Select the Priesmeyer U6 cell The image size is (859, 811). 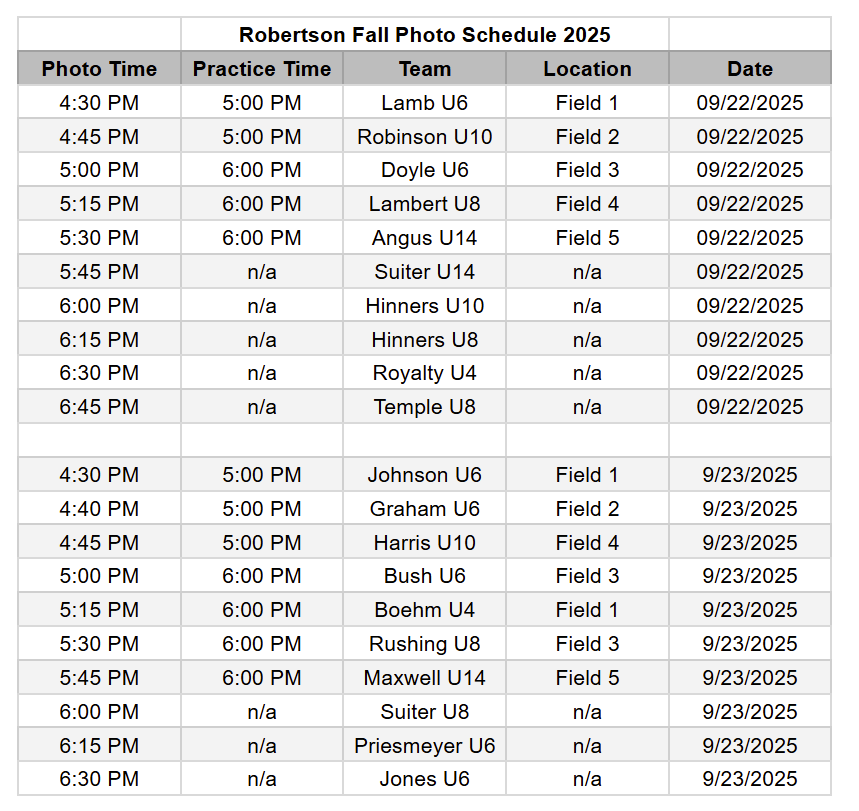click(x=424, y=746)
